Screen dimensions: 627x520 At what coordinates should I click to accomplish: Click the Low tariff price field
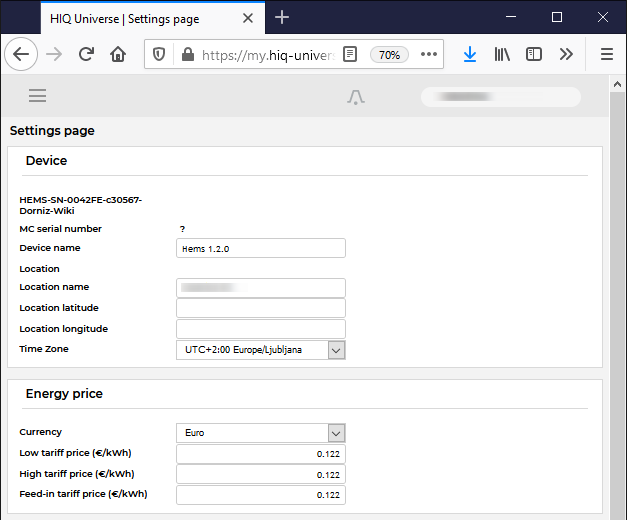tap(260, 454)
